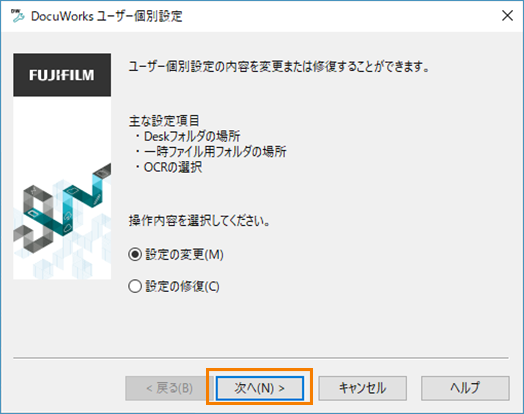Click the horizontal separator above the buttons

click(x=261, y=358)
